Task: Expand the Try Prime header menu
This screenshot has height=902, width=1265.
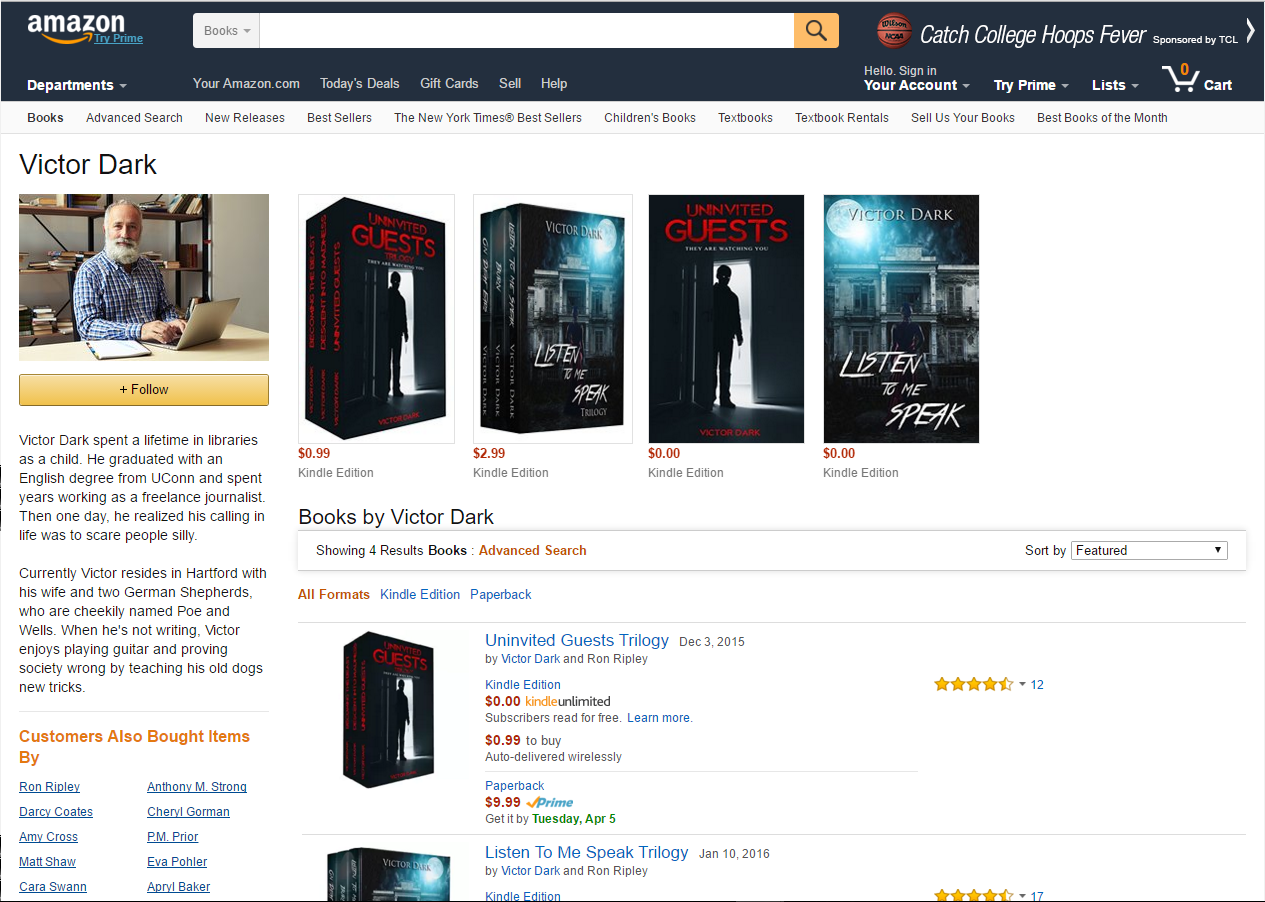Action: pyautogui.click(x=1031, y=85)
